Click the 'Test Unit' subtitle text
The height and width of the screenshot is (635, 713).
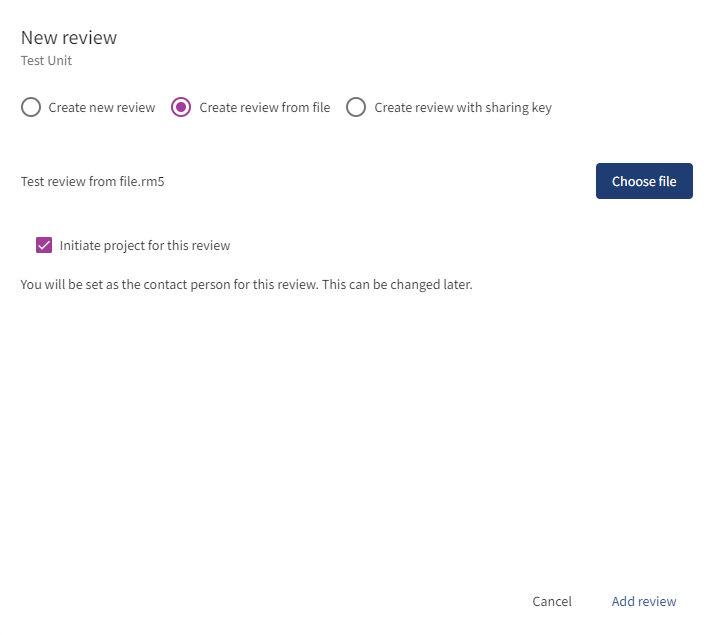pos(46,61)
